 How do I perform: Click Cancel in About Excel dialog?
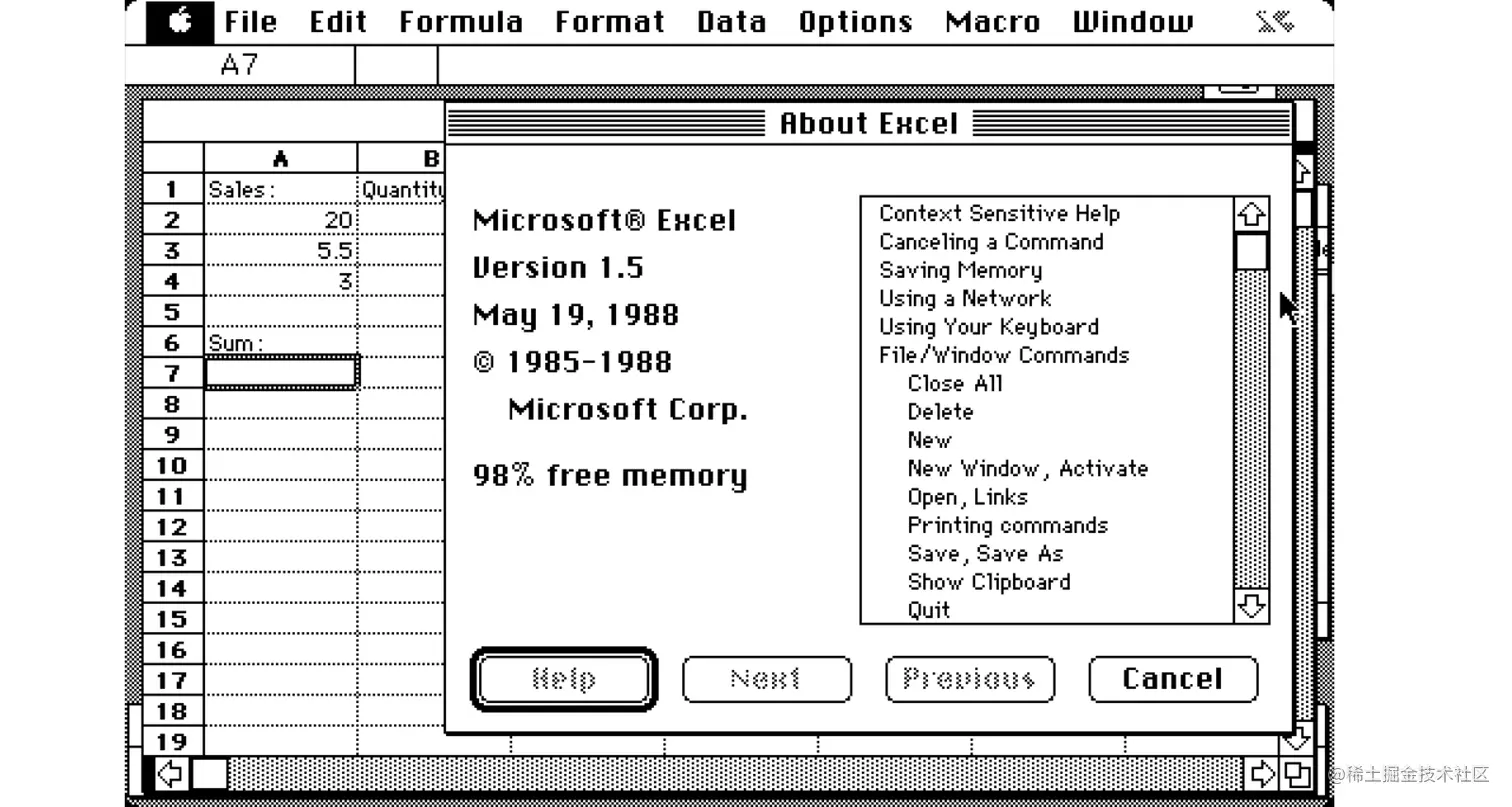pyautogui.click(x=1173, y=680)
